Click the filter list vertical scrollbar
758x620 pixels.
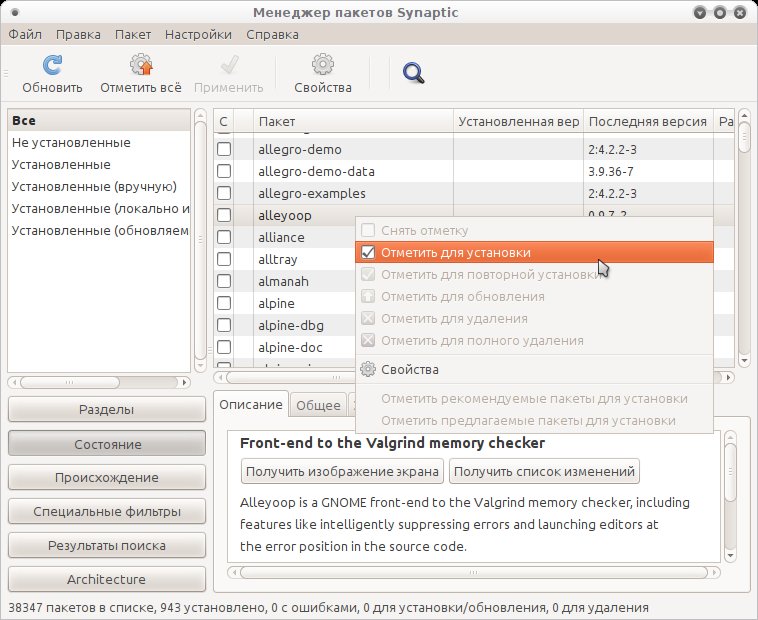pyautogui.click(x=200, y=240)
